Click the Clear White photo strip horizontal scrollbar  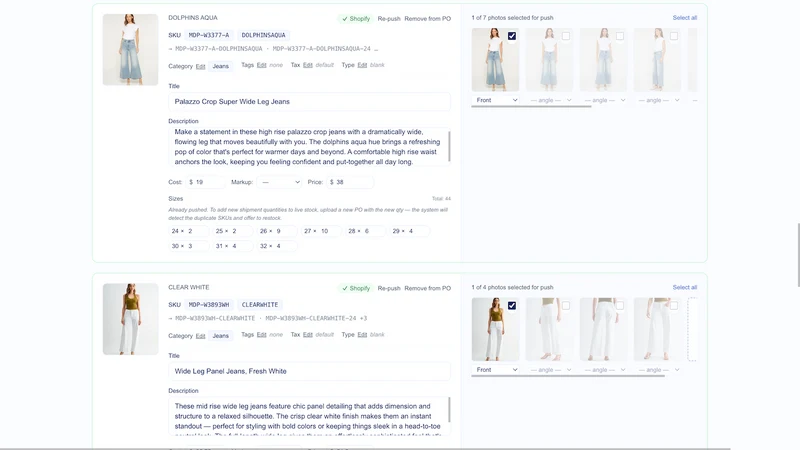click(568, 376)
